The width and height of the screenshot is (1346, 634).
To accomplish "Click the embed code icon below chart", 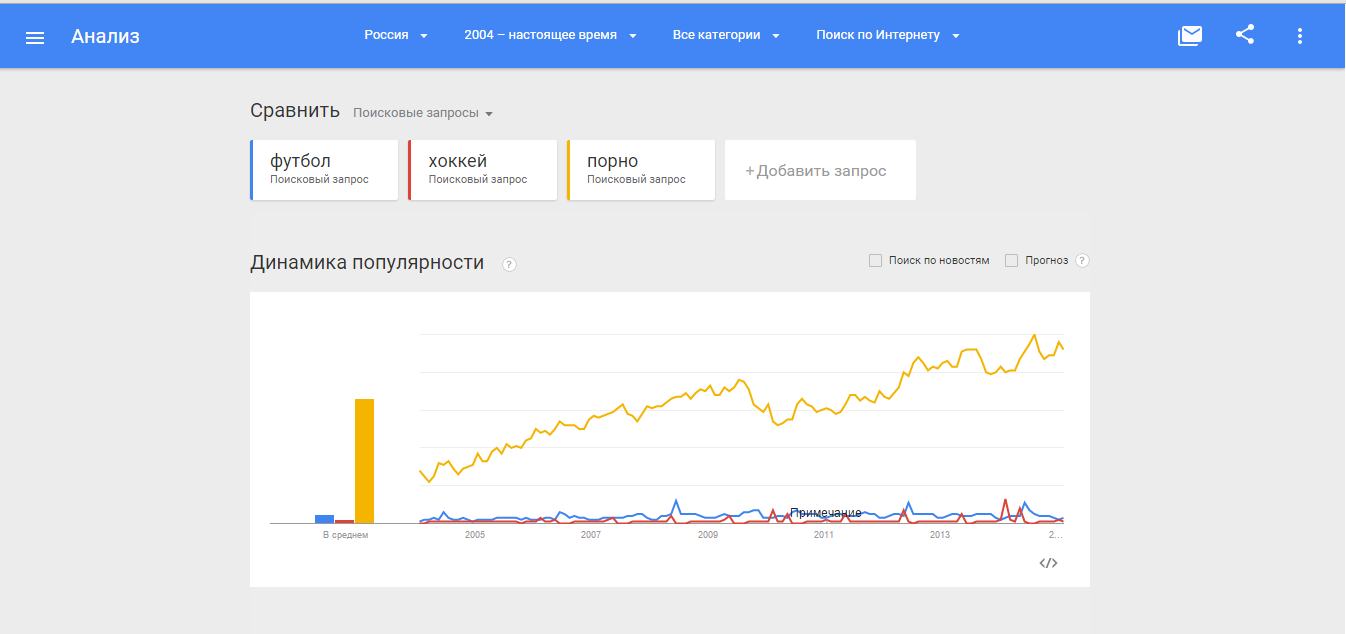I will click(x=1048, y=563).
